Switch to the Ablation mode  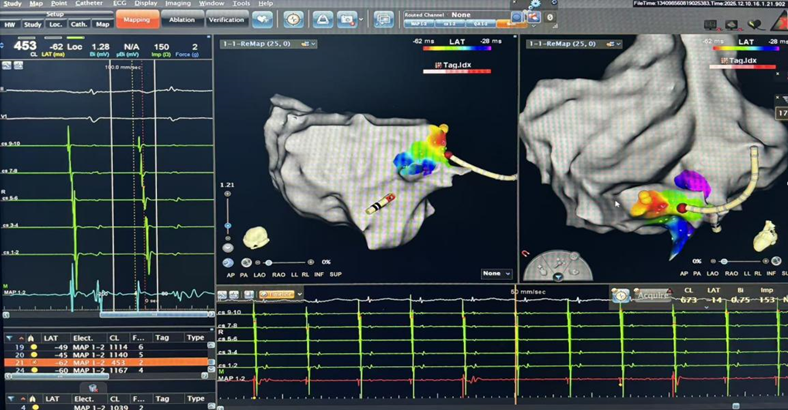click(182, 19)
